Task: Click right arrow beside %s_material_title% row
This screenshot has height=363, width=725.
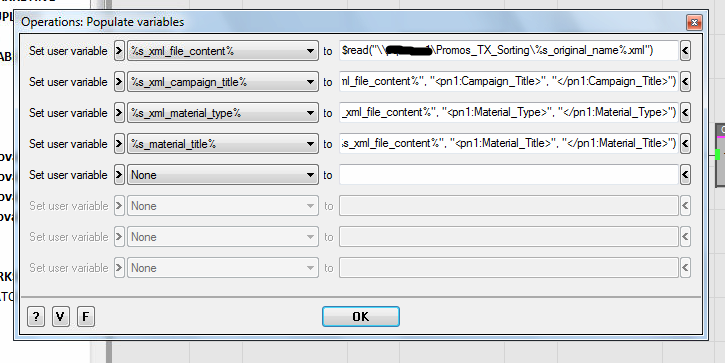Action: coord(119,144)
